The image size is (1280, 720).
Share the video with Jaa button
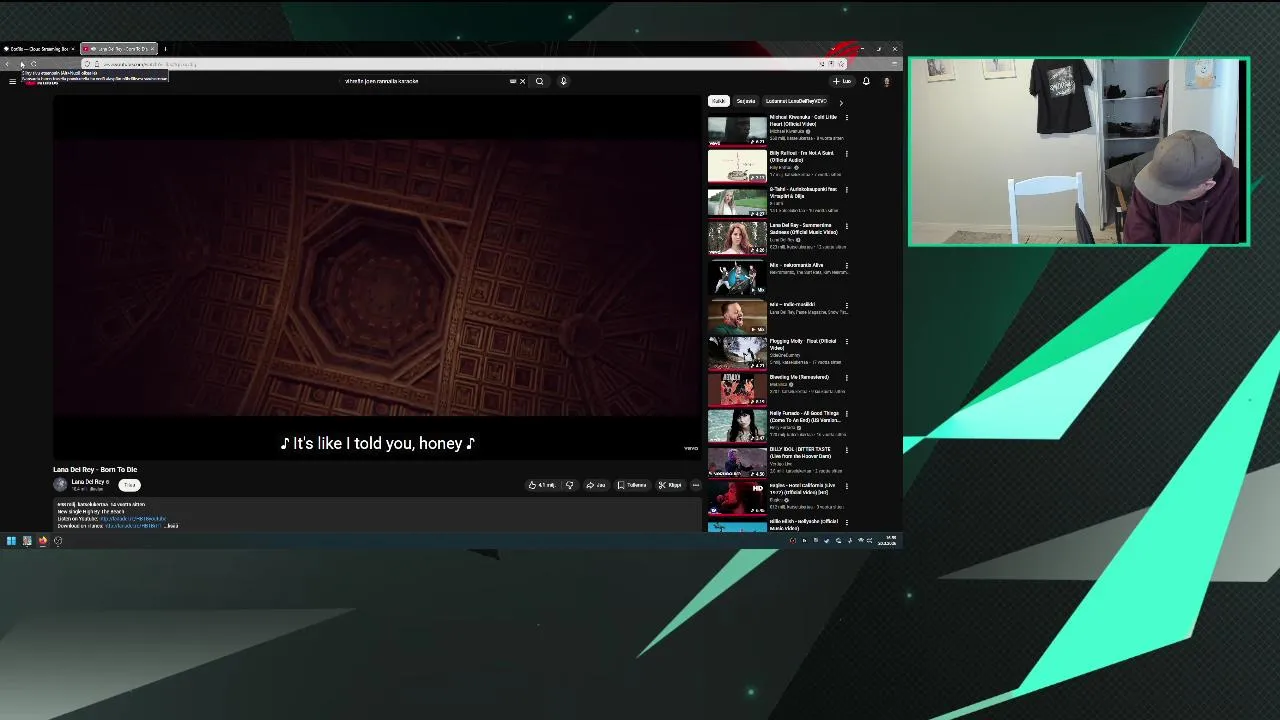[596, 485]
